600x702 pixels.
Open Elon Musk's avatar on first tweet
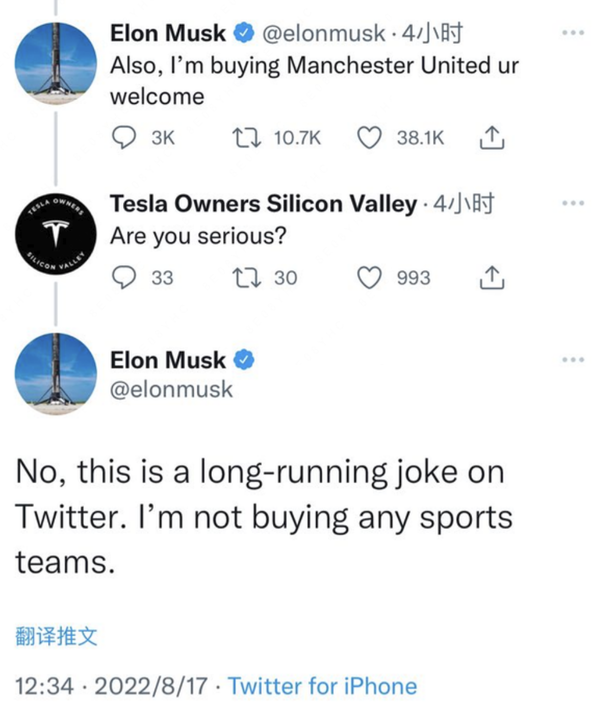pos(57,62)
